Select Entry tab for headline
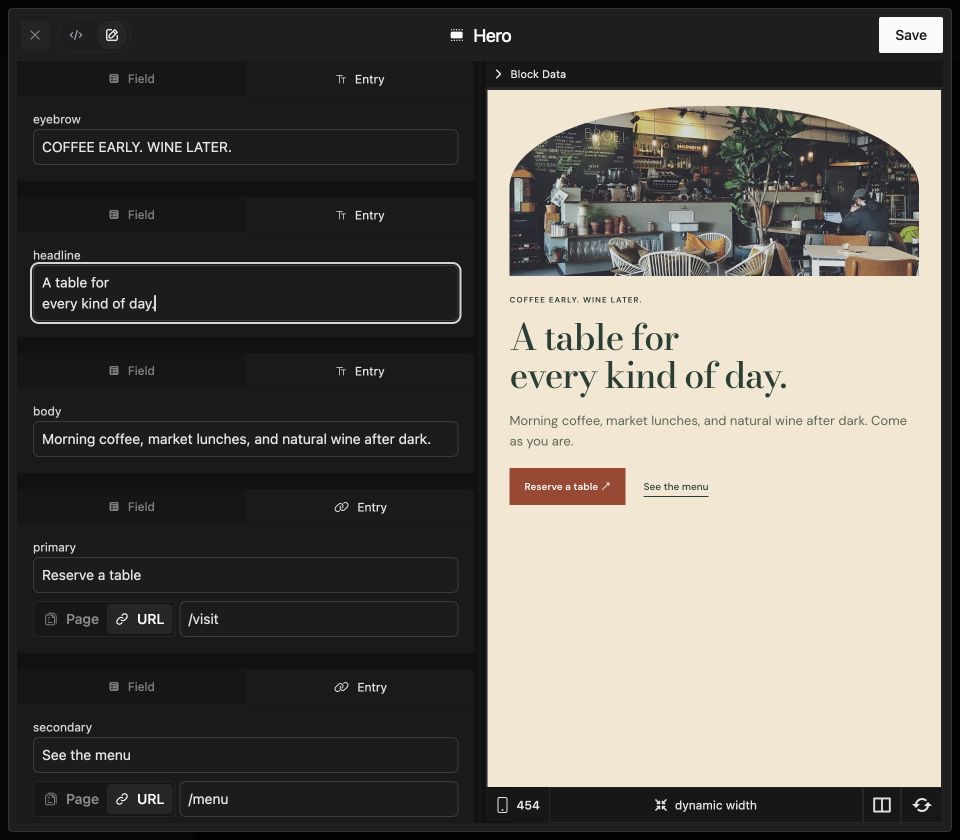 (360, 215)
